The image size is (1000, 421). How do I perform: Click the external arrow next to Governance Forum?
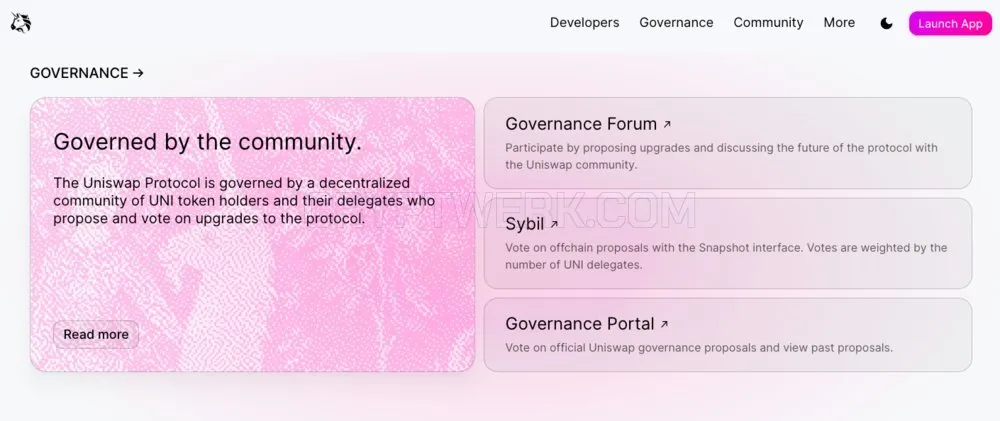(667, 124)
